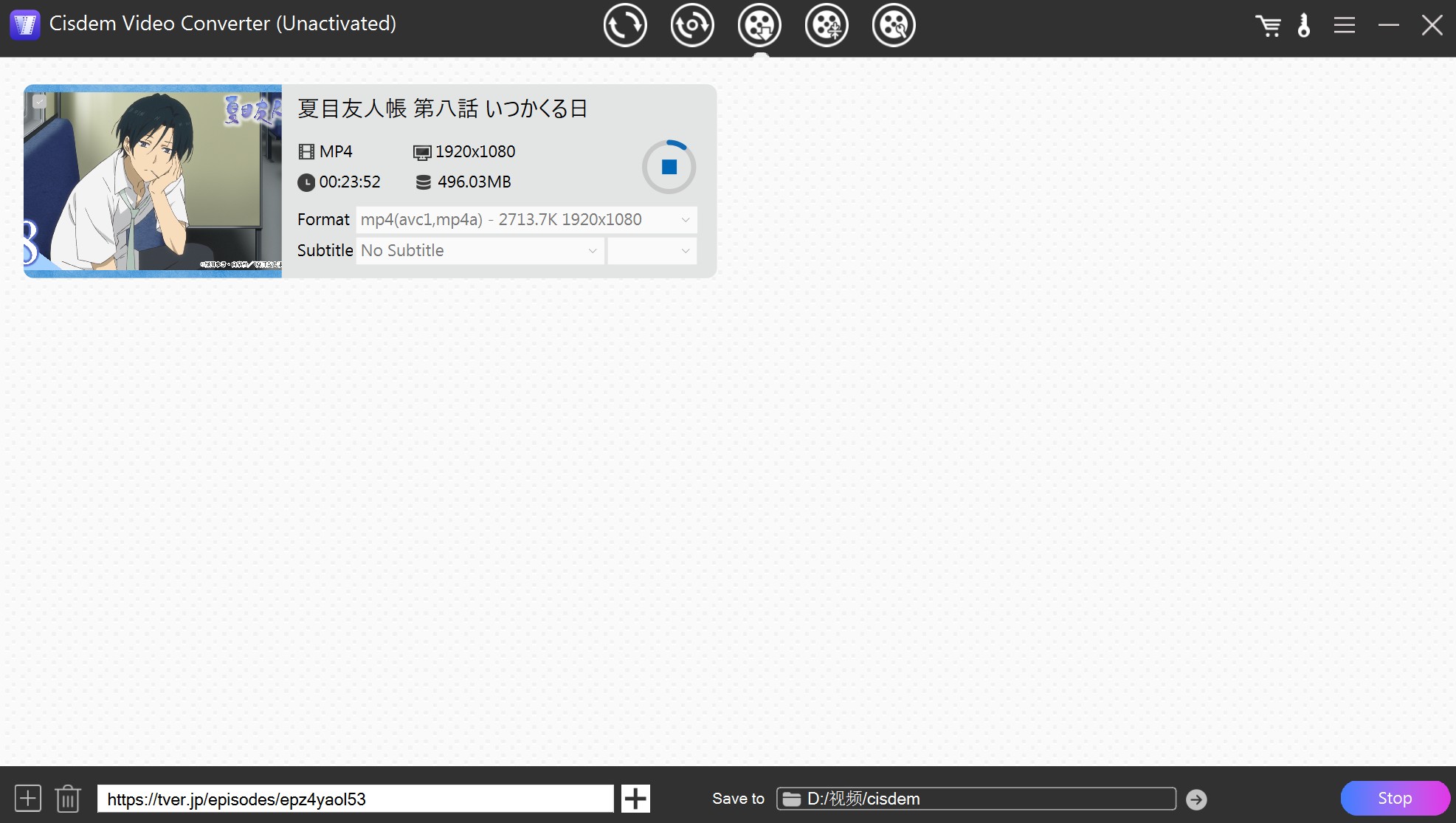Click the 496.03MB file size text

tap(474, 182)
